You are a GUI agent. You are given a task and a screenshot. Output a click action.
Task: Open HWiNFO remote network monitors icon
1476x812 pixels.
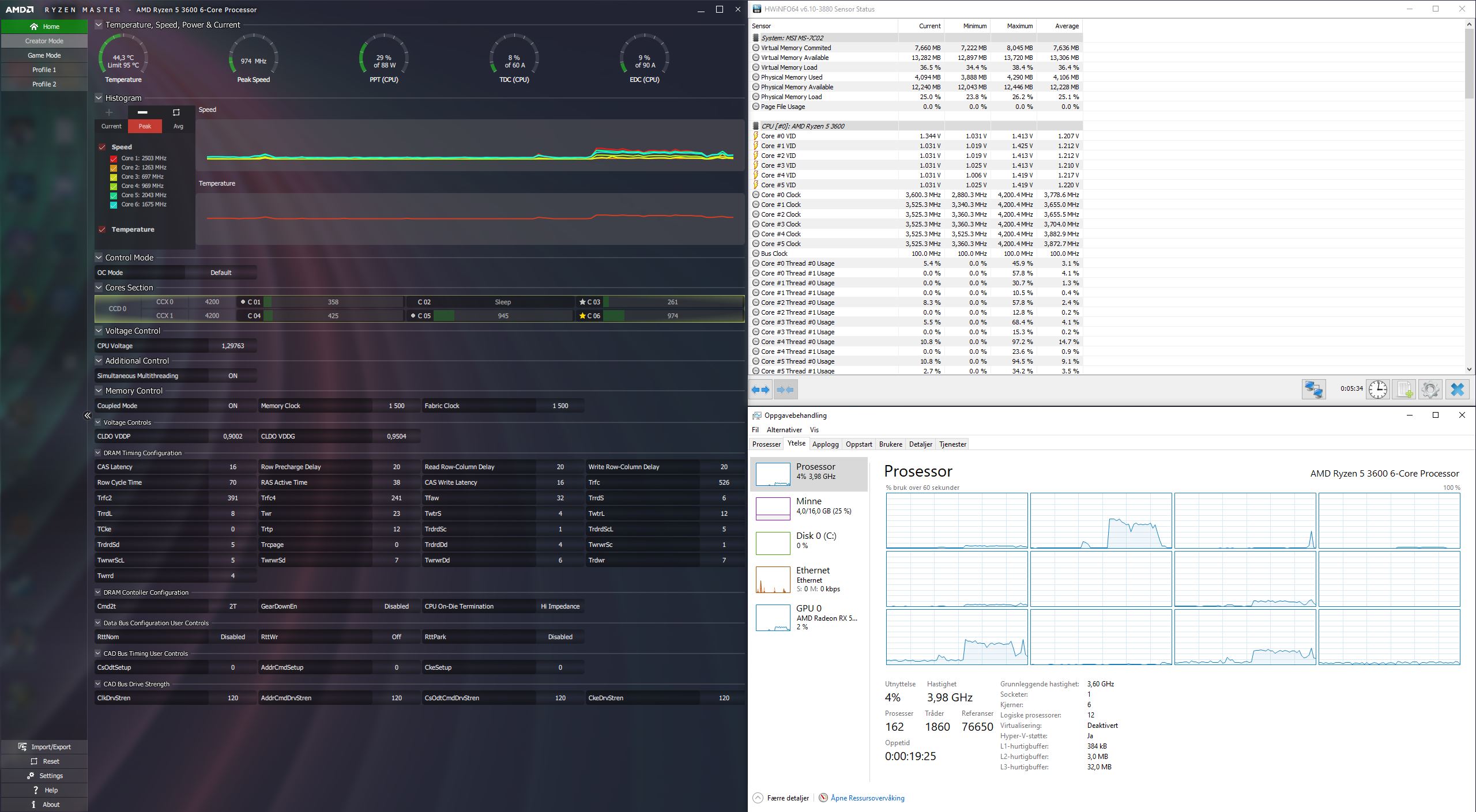click(1313, 390)
